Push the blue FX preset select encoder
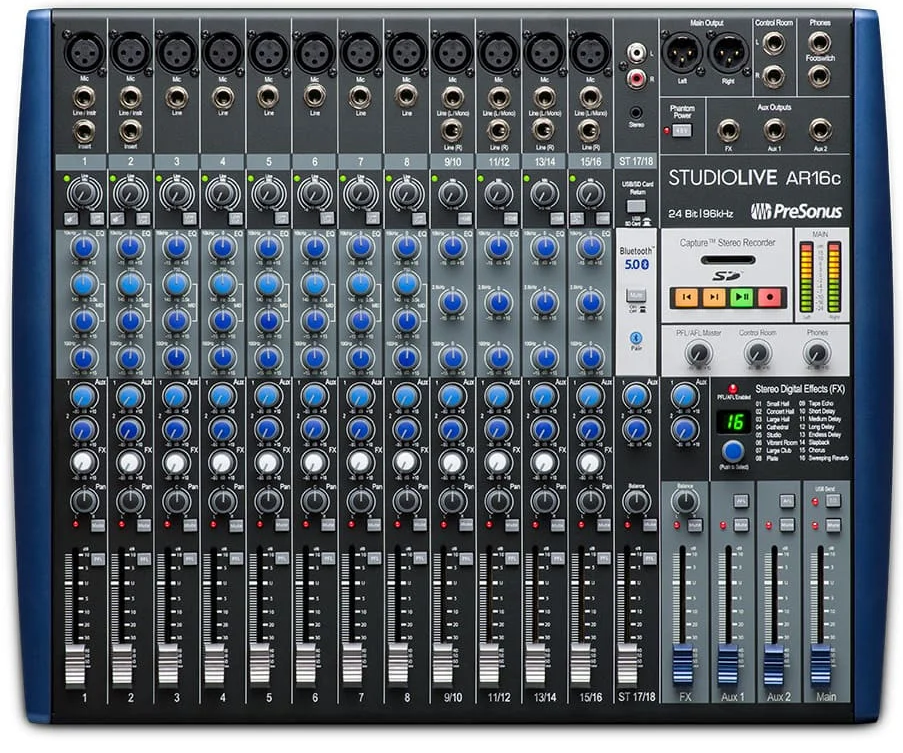Image resolution: width=903 pixels, height=753 pixels. [733, 451]
